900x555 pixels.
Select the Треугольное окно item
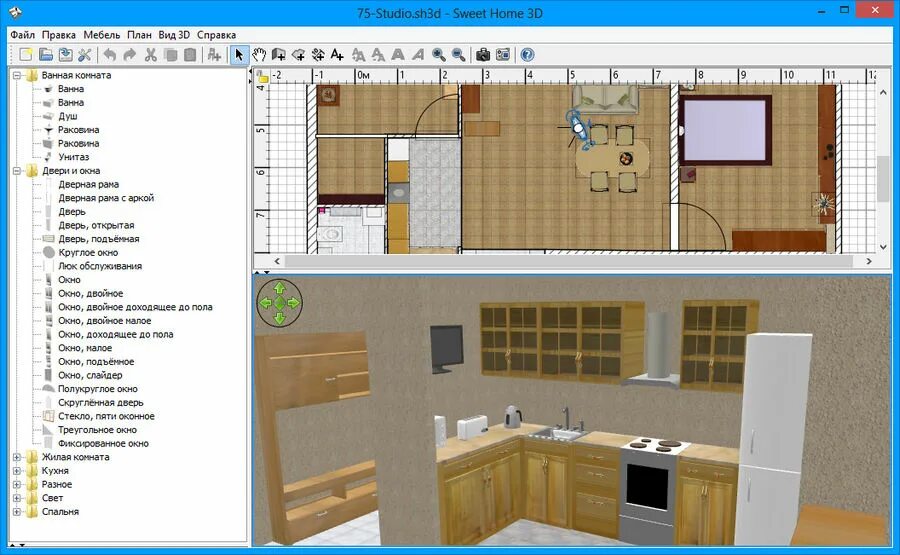click(97, 430)
